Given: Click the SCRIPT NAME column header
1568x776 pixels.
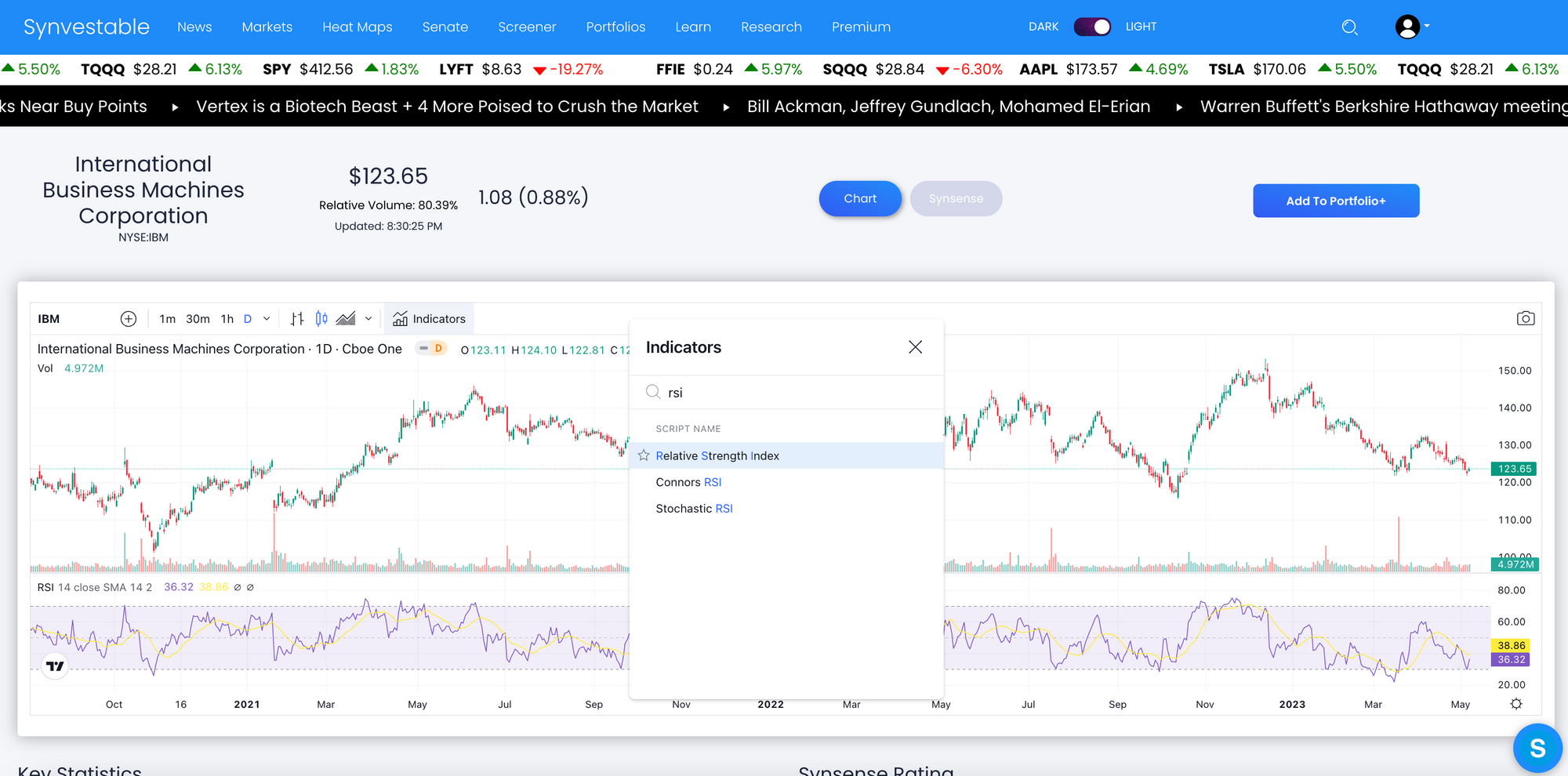Looking at the screenshot, I should (688, 429).
